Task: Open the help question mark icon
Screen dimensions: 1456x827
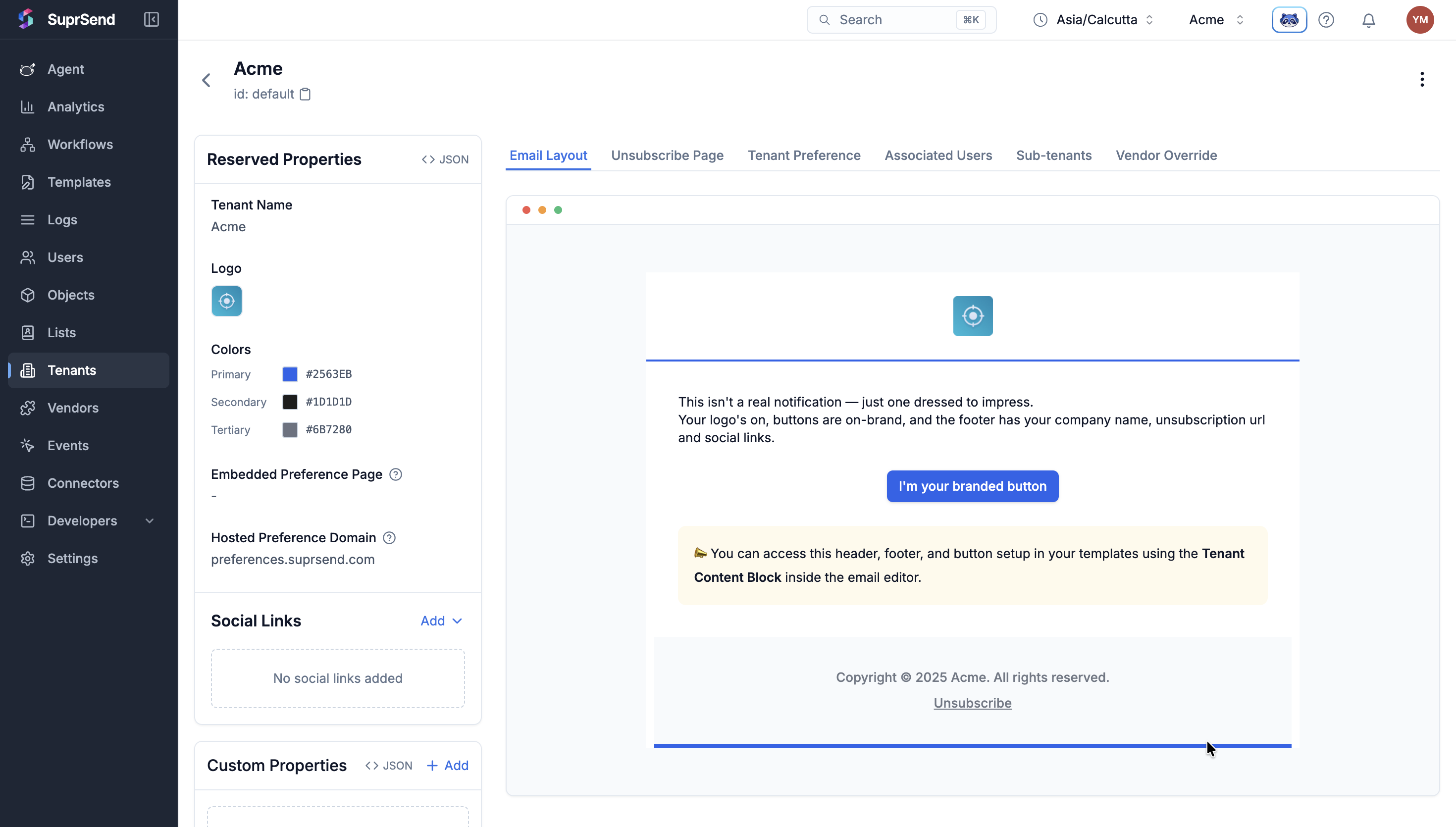Action: [1326, 20]
